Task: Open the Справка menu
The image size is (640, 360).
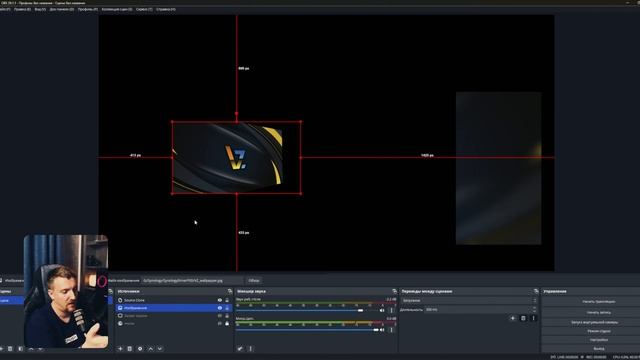Action: [166, 9]
